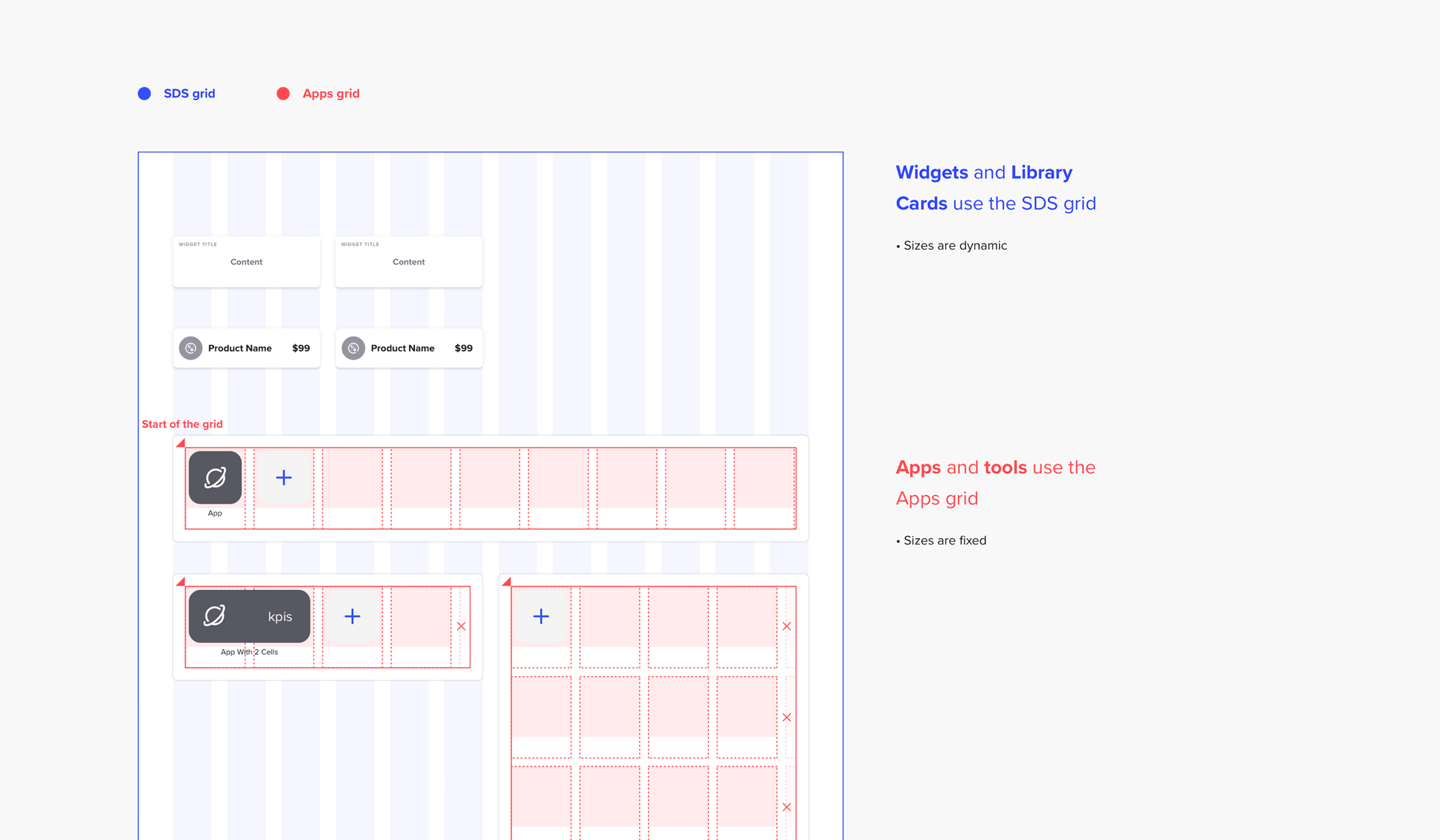Click red X on the grid's third row
This screenshot has width=1440, height=840.
786,807
